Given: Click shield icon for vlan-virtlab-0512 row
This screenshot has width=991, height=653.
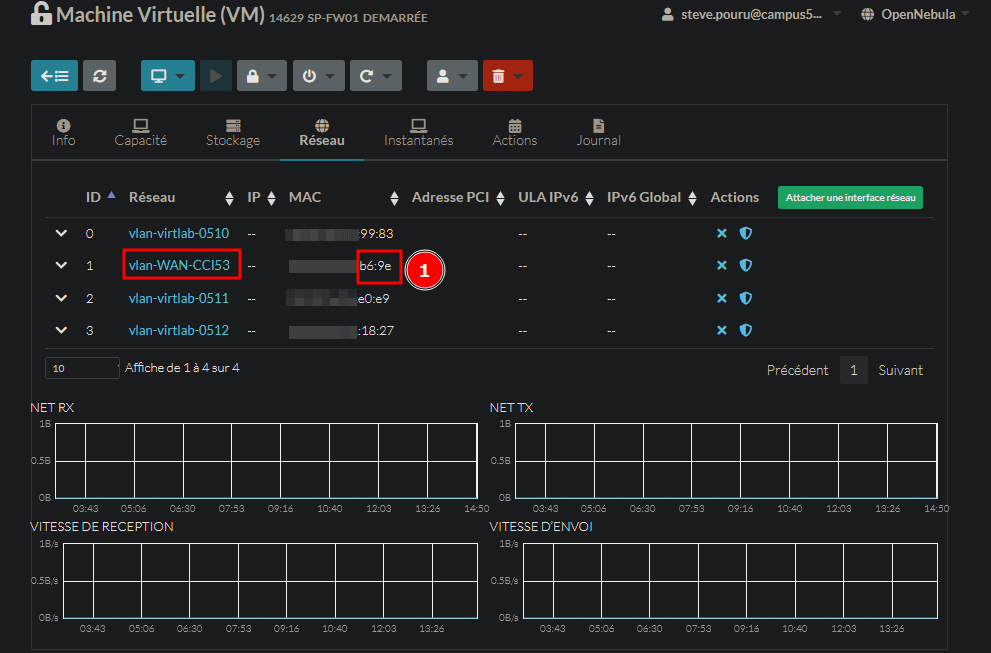Looking at the screenshot, I should 745,330.
